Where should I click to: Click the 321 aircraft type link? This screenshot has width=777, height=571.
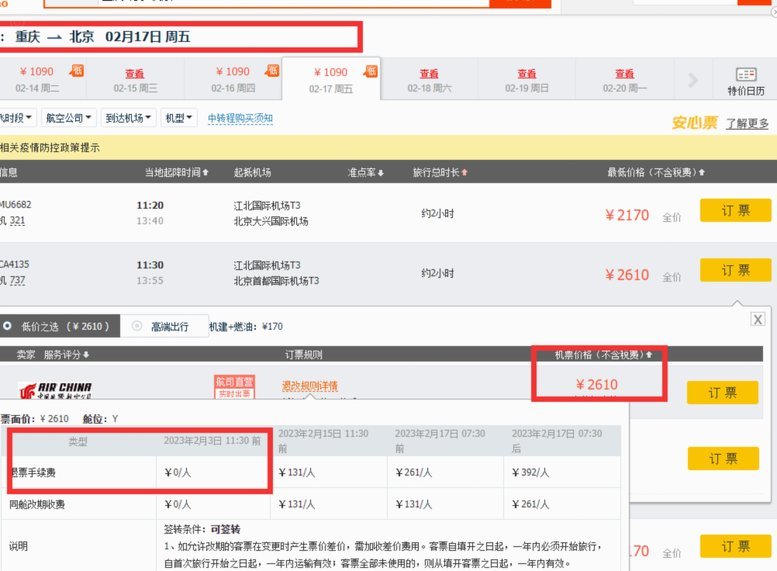click(17, 221)
